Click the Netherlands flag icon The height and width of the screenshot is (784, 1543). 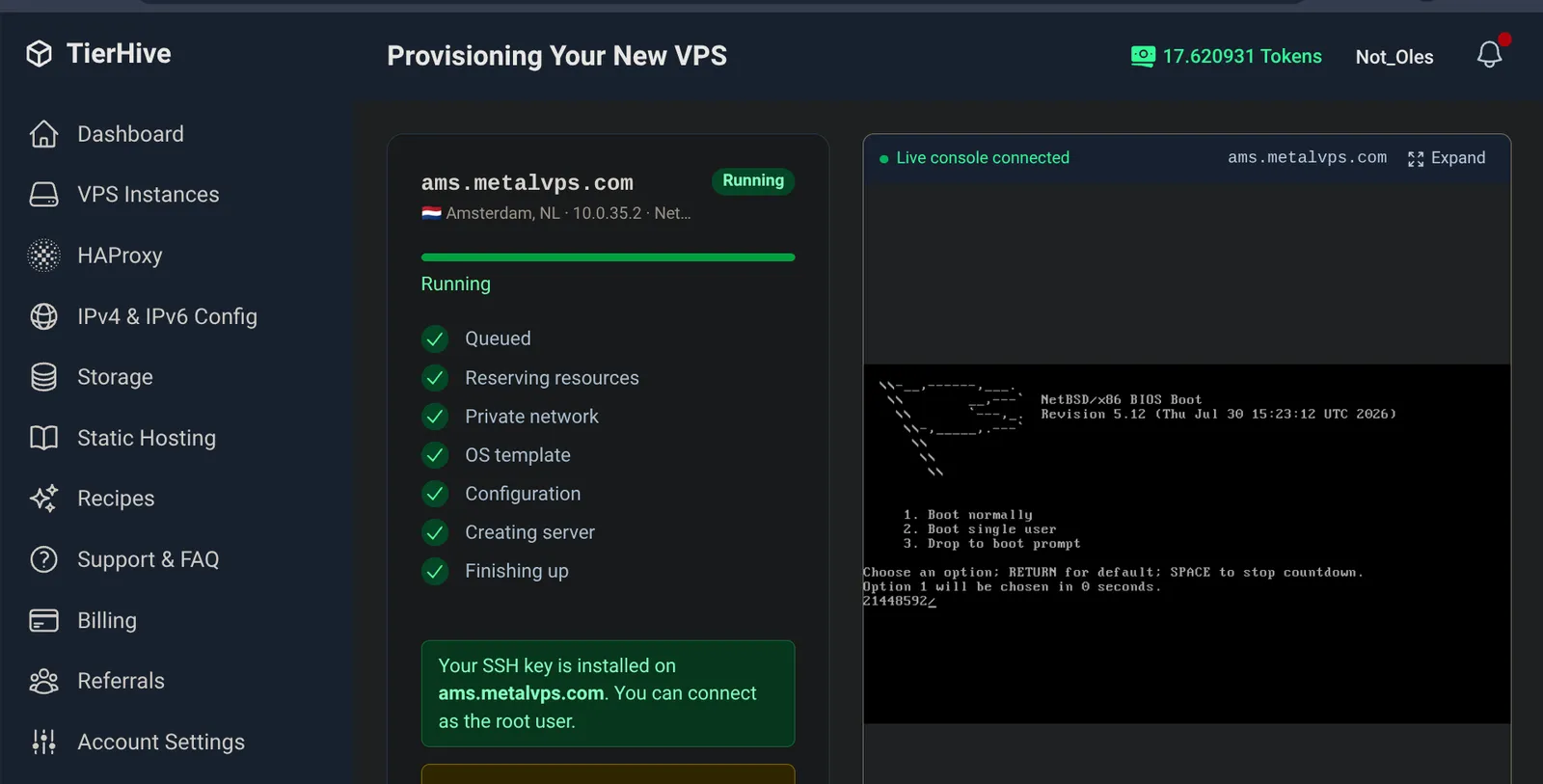(431, 213)
